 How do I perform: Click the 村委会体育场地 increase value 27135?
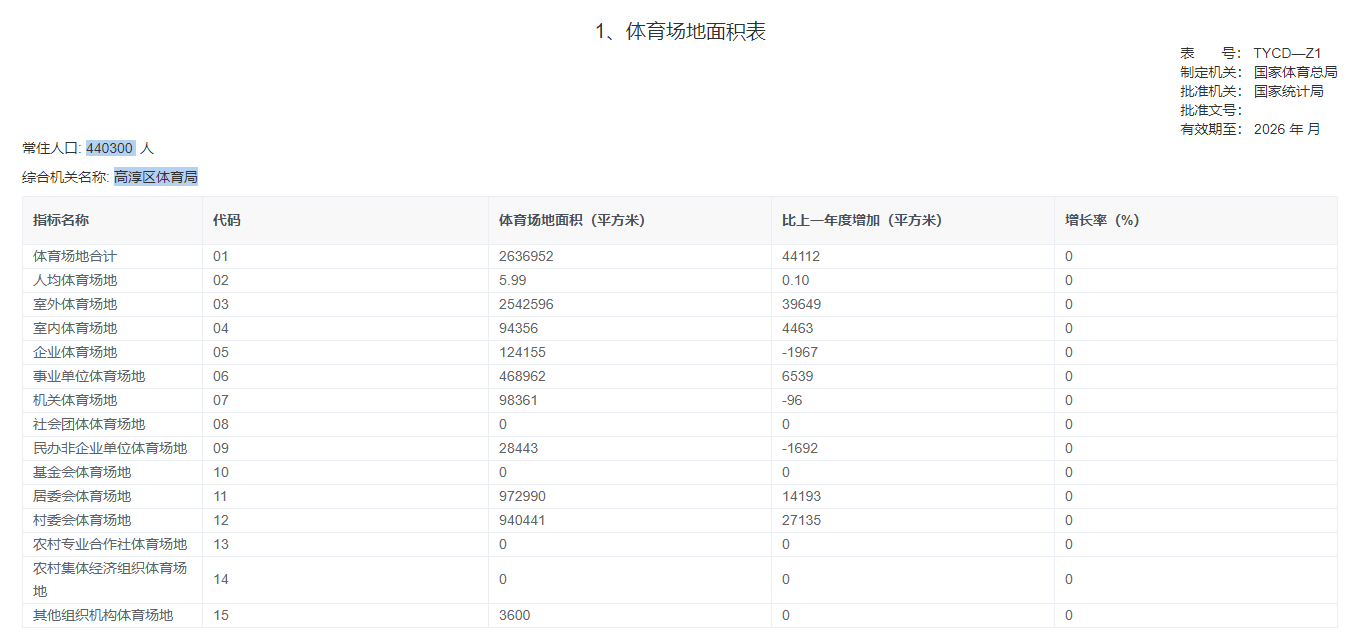tap(801, 520)
